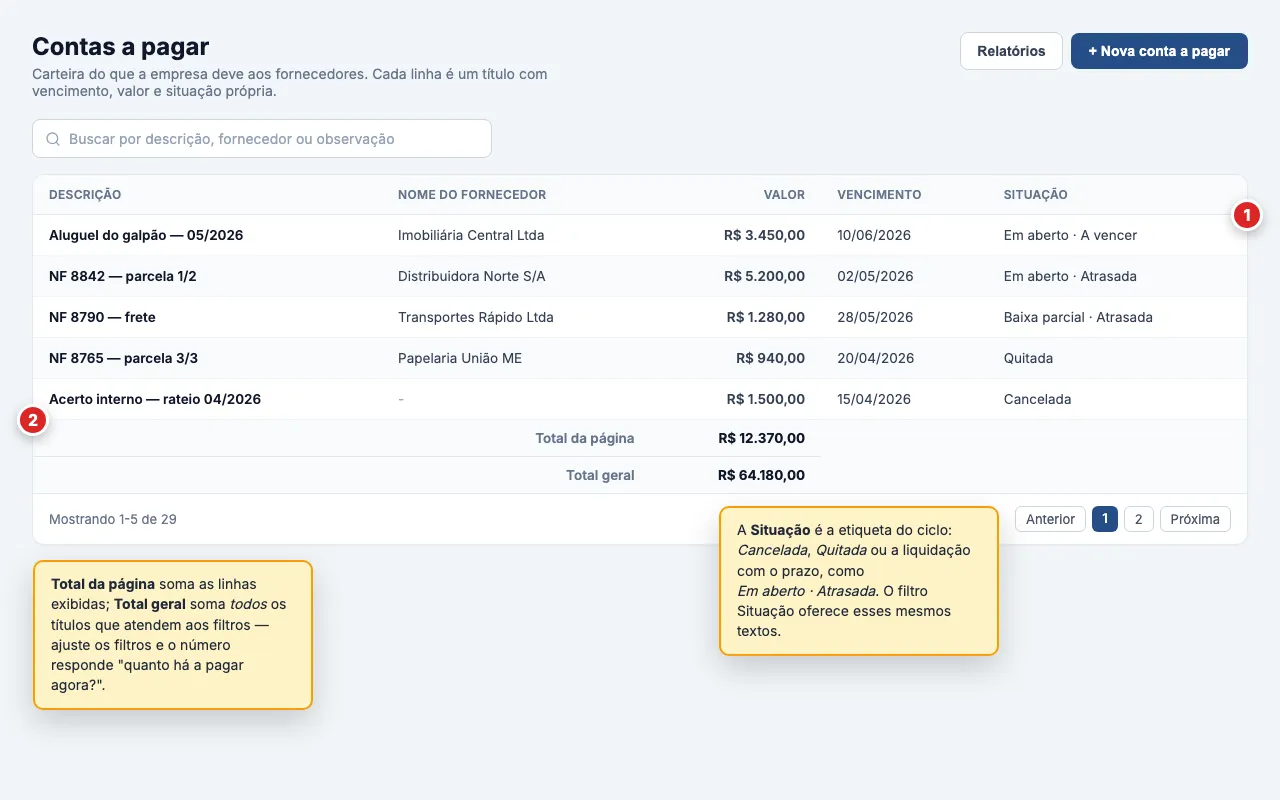Open the Relatórios button
Image resolution: width=1280 pixels, height=800 pixels.
(1011, 51)
